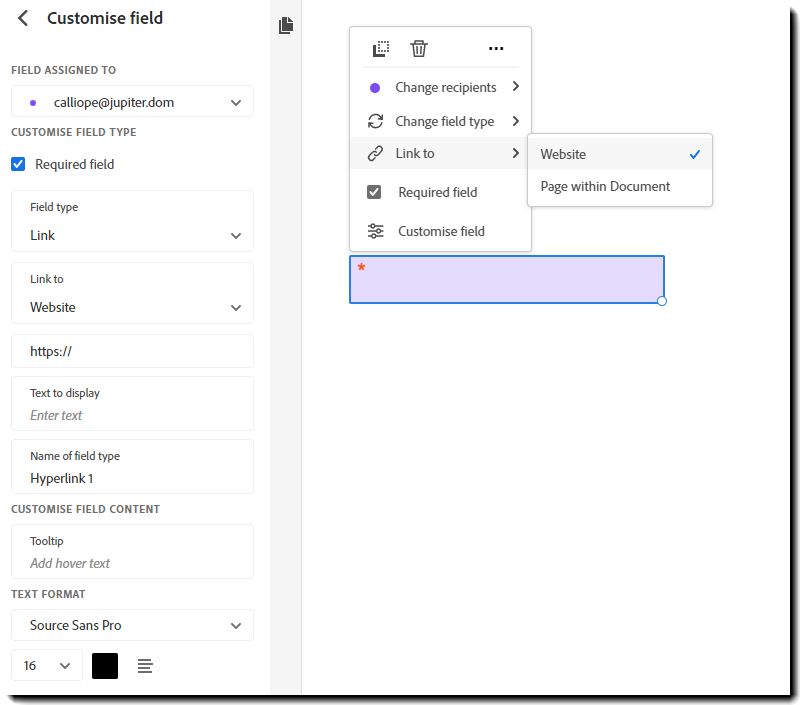Click the text alignment icon

pos(145,666)
